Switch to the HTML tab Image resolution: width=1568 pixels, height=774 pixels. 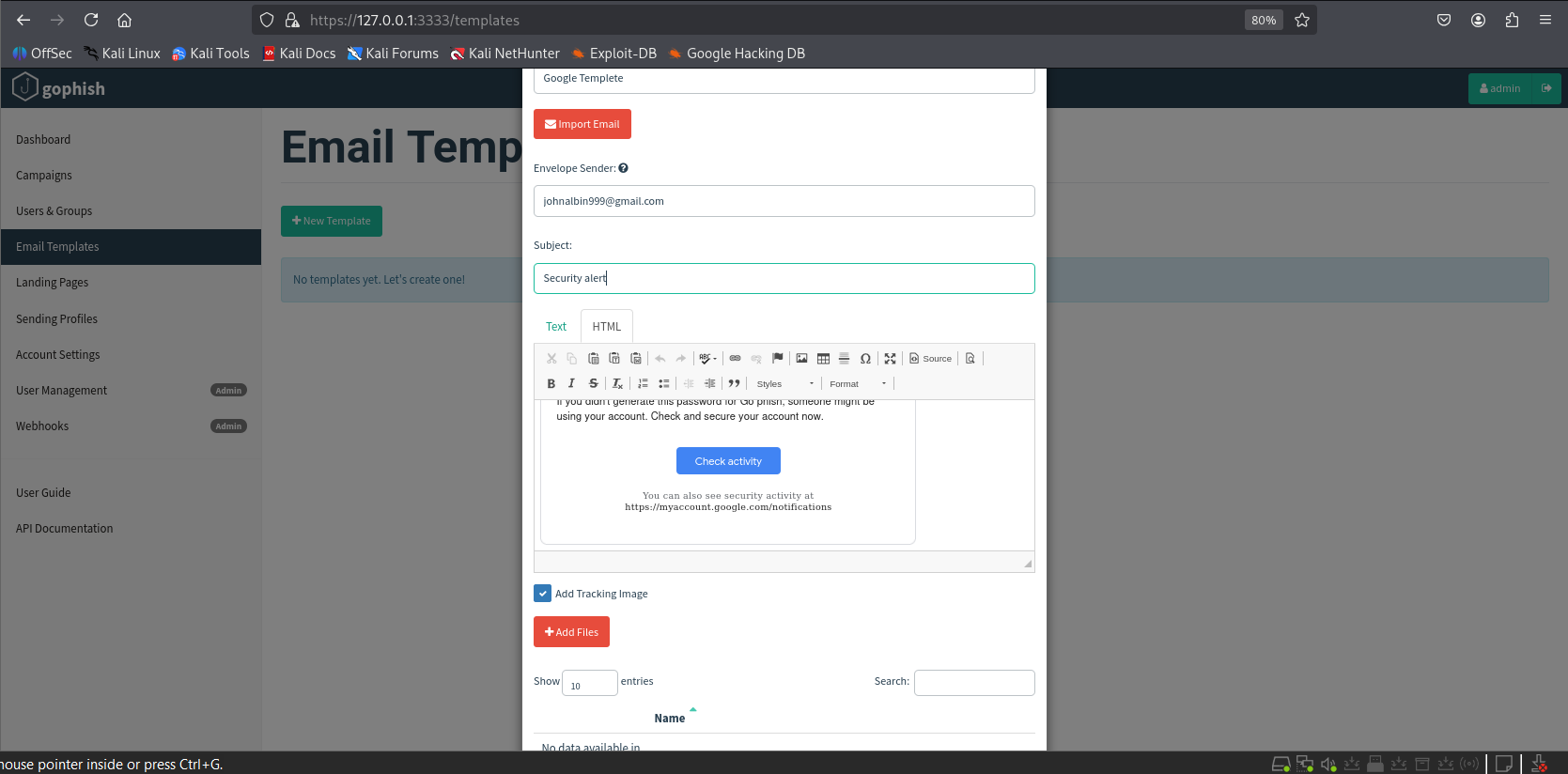tap(607, 327)
